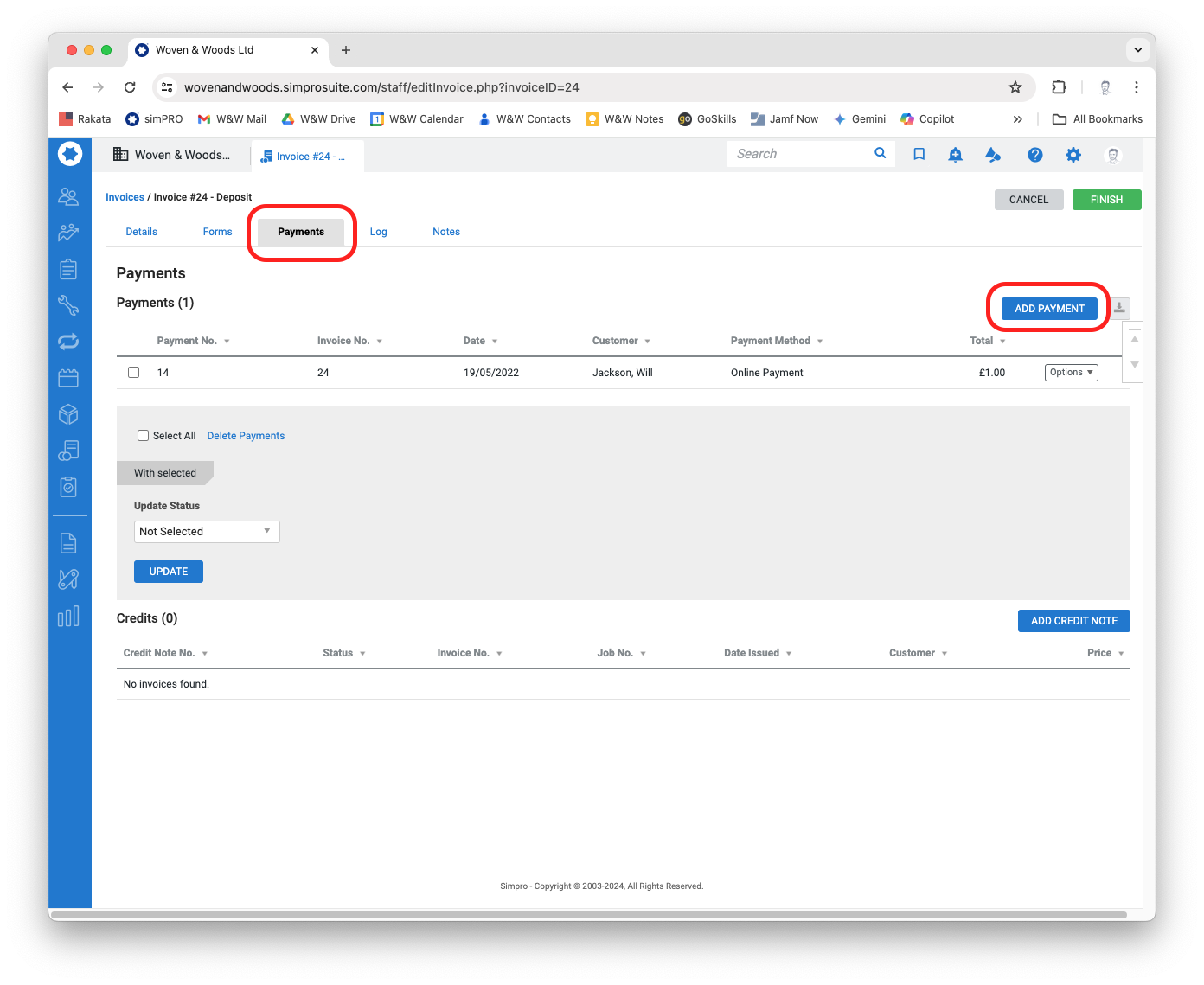Check the Select All checkbox

pos(144,436)
